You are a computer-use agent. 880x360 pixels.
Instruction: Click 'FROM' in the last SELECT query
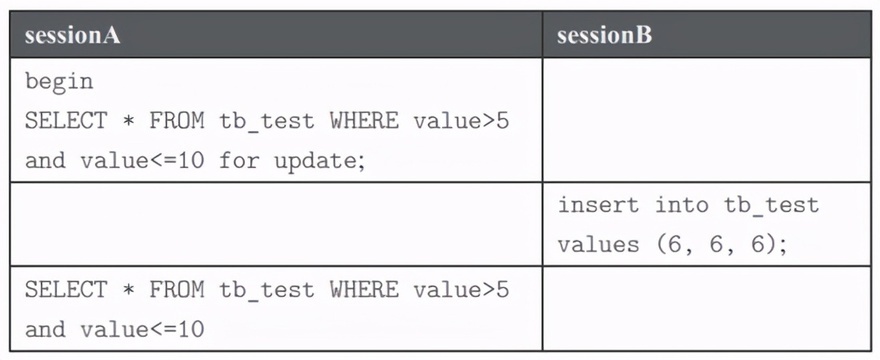(x=177, y=290)
